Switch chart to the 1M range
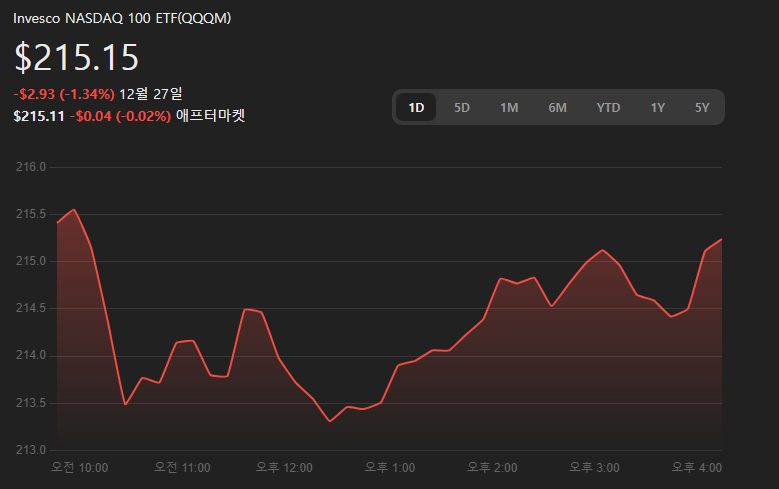This screenshot has width=779, height=489. (x=509, y=107)
